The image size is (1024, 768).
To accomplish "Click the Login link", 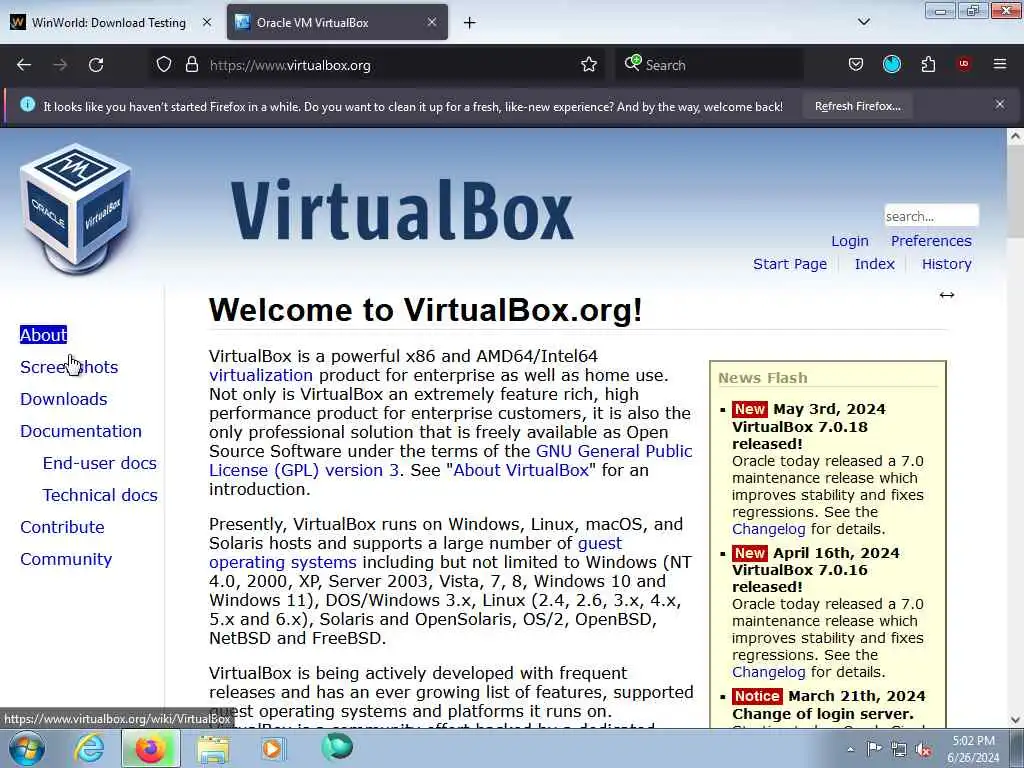I will [x=850, y=241].
